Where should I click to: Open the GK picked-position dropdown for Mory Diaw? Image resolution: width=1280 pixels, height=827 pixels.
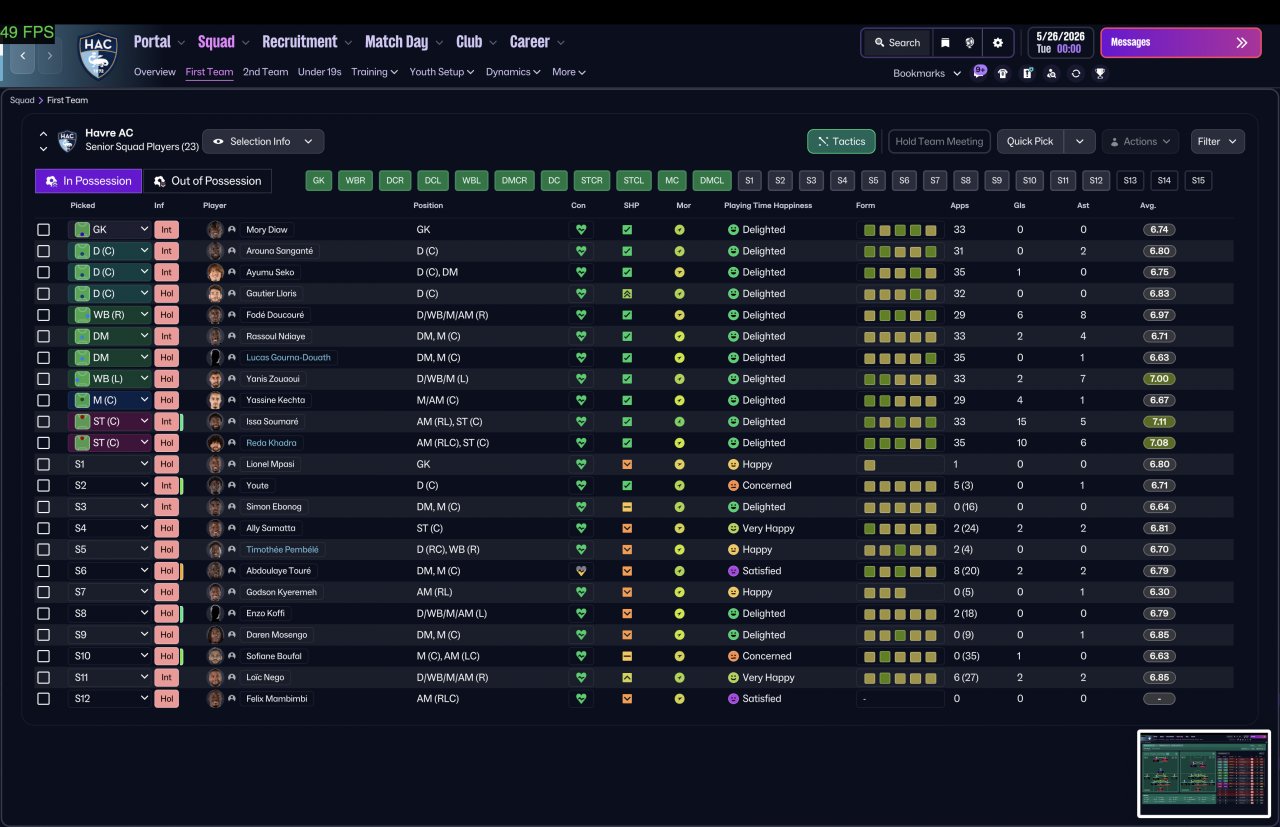(x=110, y=230)
